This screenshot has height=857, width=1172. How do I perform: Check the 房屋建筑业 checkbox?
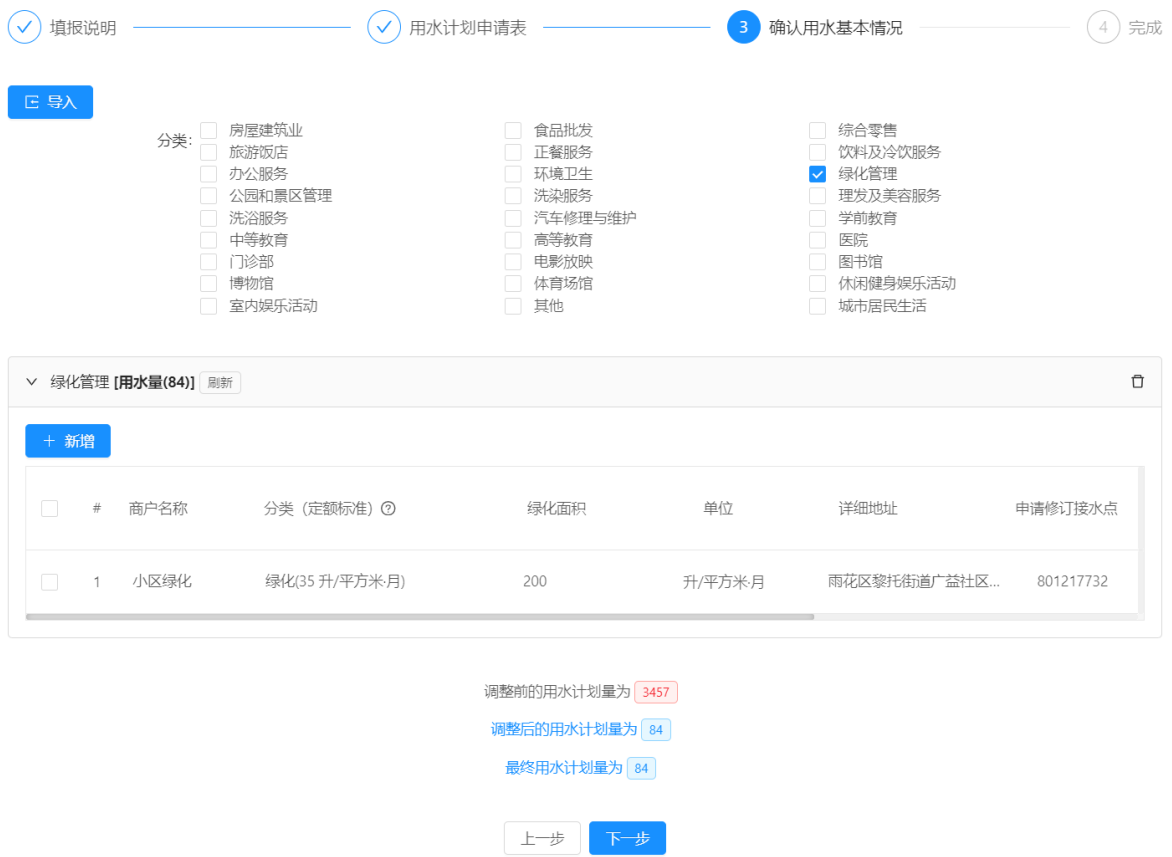(x=209, y=131)
